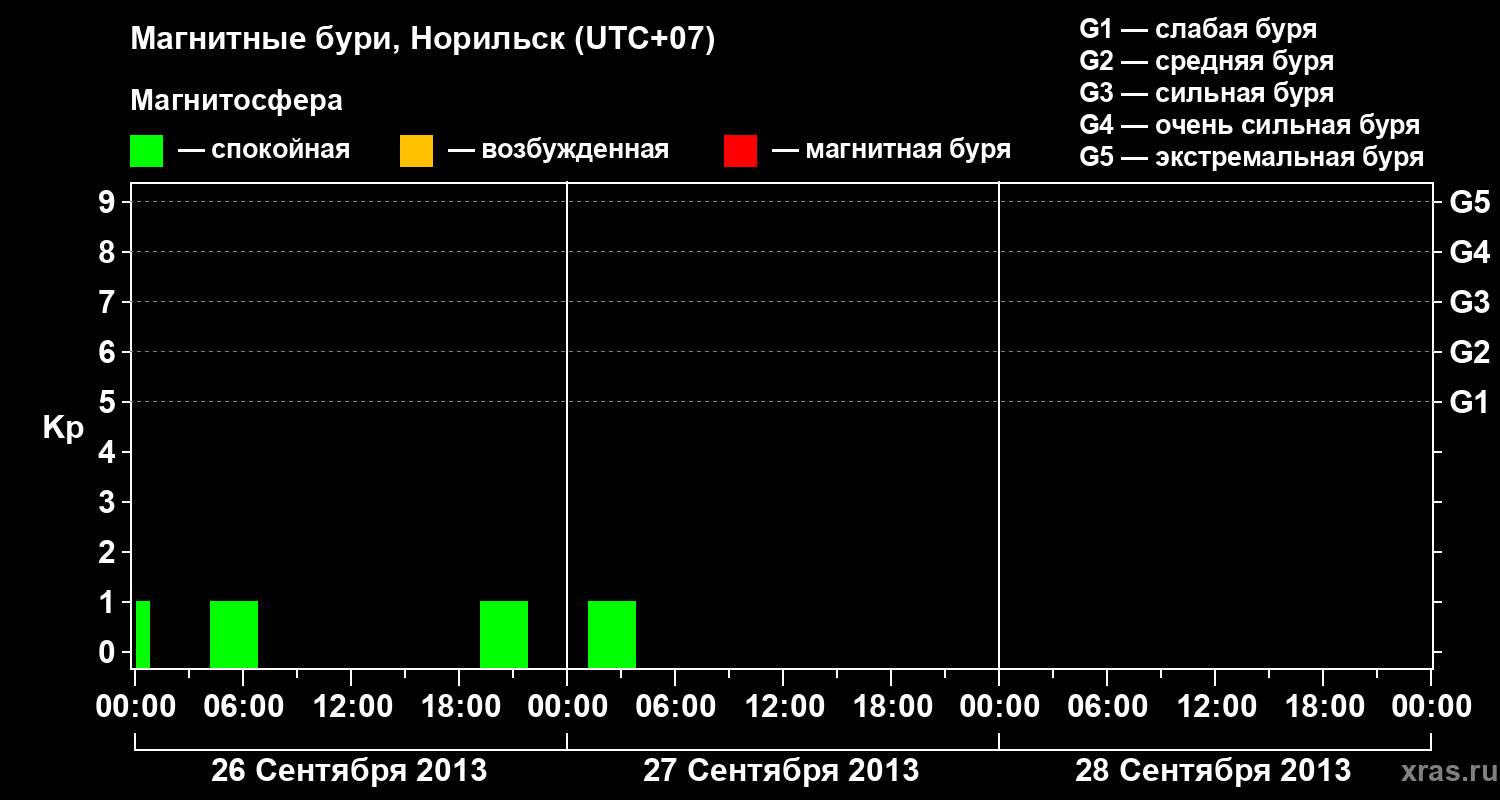Screen dimensions: 1500x800
Task: Click the '12:00' time label under 28 September
Action: click(1215, 706)
